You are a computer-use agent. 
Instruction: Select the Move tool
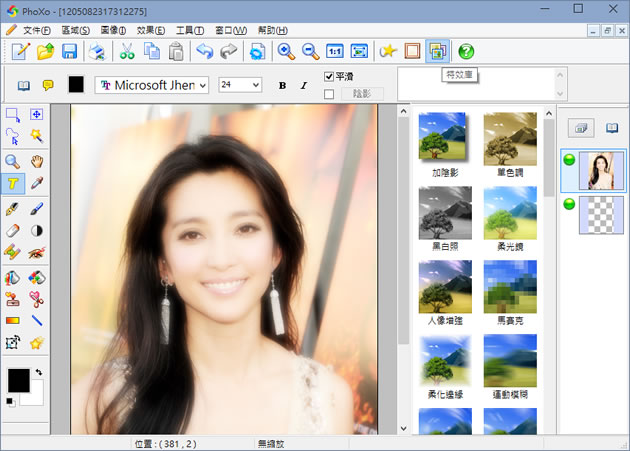point(37,115)
